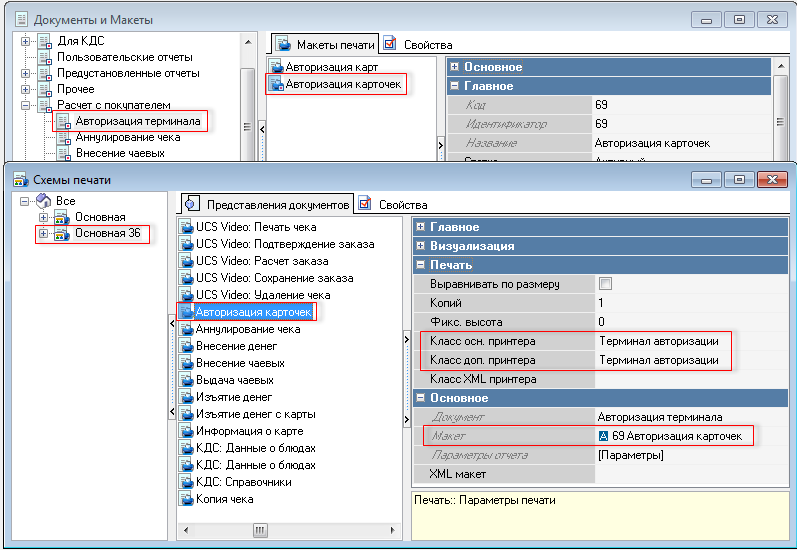Expand the Главное section in print schemes
797x550 pixels.
pos(421,227)
